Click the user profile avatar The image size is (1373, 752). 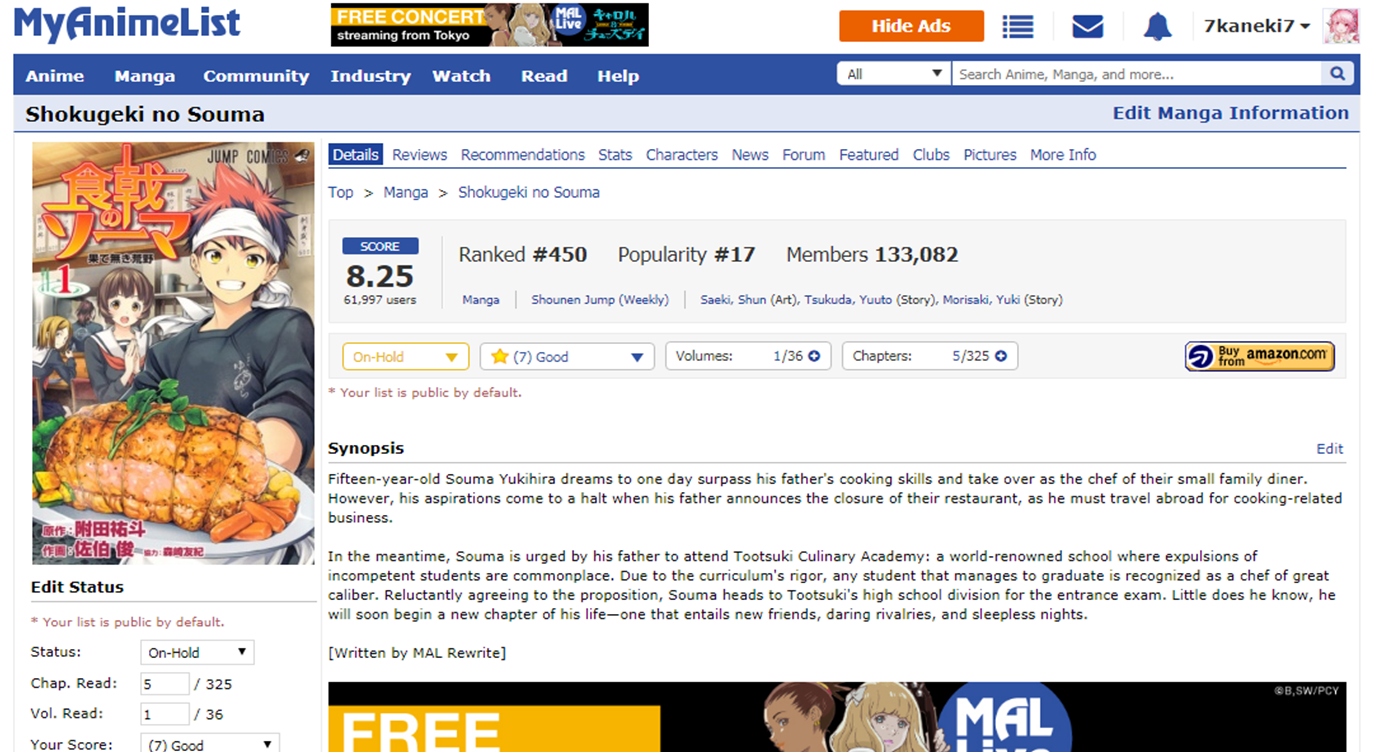pyautogui.click(x=1341, y=27)
